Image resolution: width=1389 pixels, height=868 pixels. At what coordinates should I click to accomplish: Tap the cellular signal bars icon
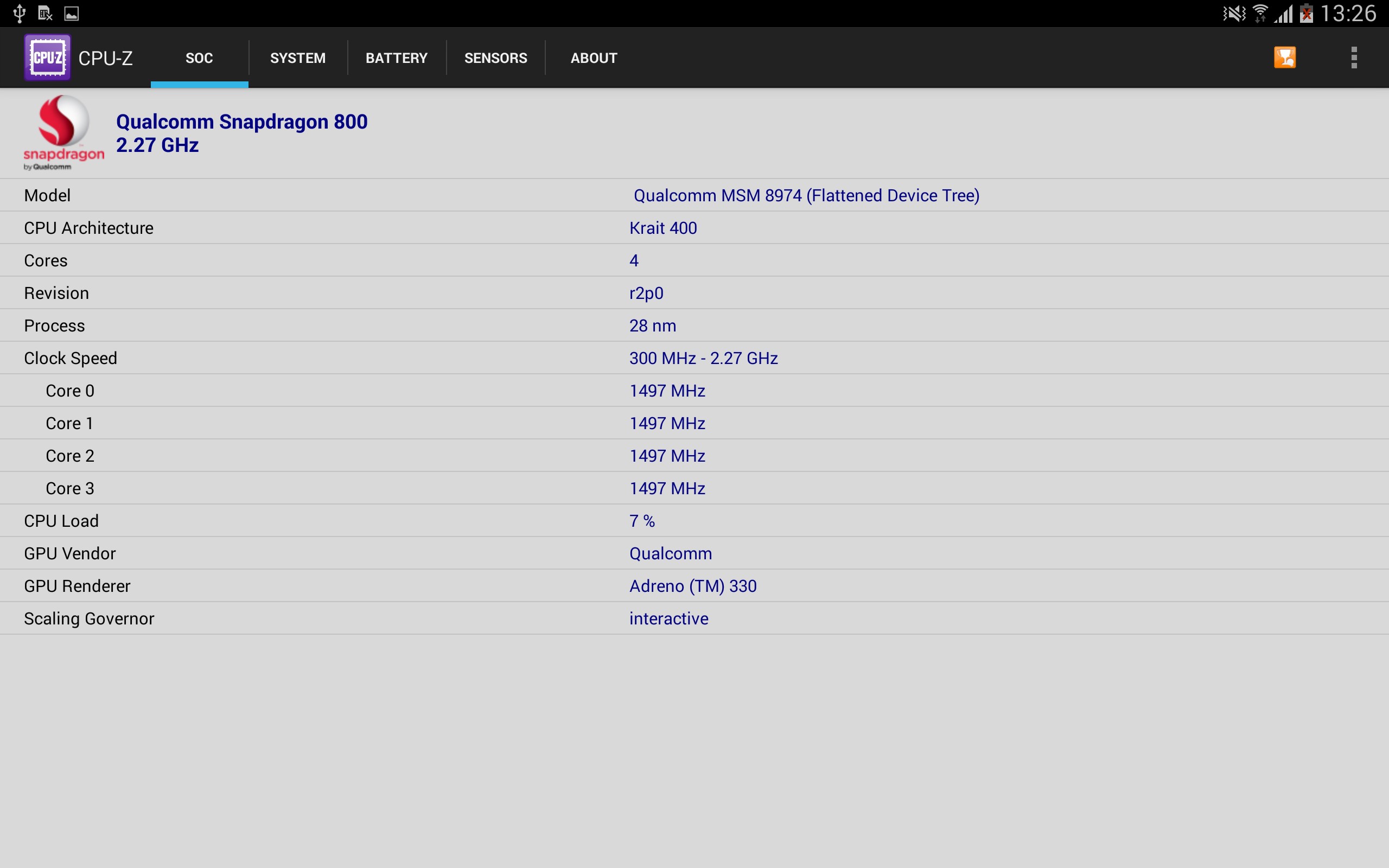(x=1283, y=13)
